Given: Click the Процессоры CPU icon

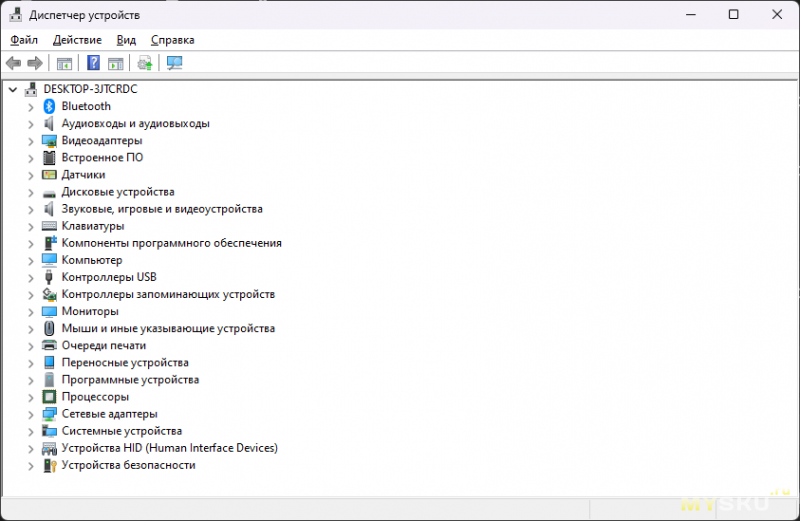Looking at the screenshot, I should point(49,396).
